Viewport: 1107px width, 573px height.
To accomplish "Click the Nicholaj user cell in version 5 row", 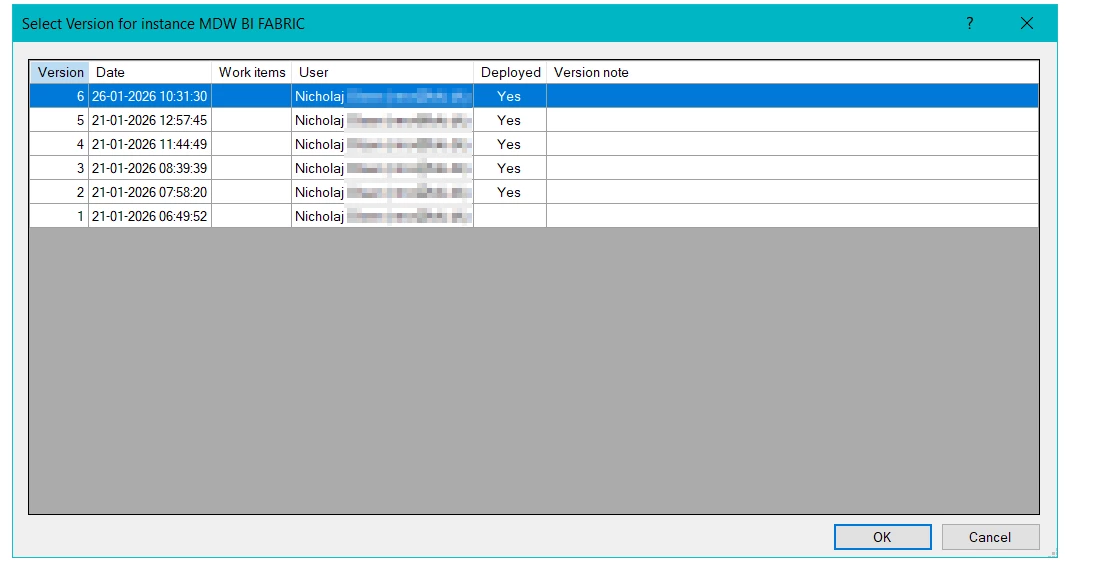I will (x=382, y=120).
